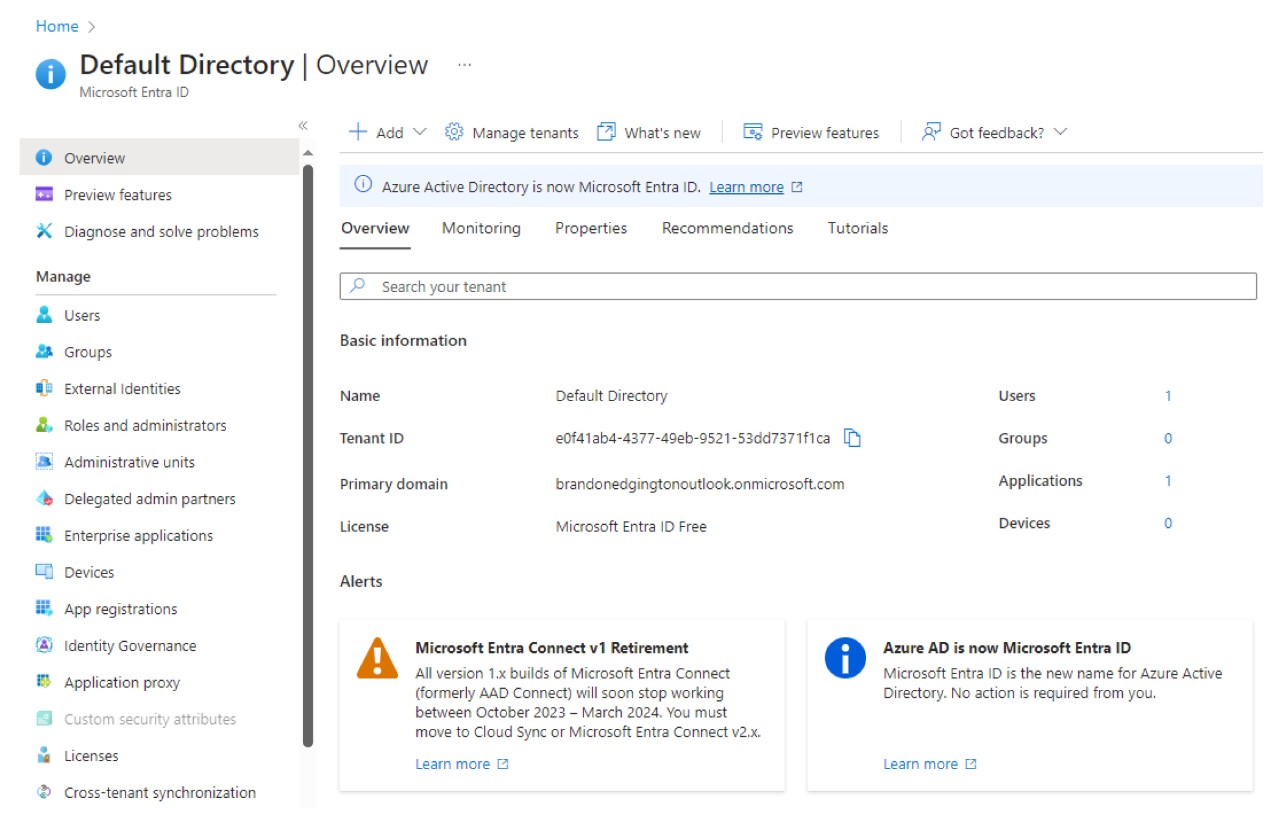The width and height of the screenshot is (1280, 821).
Task: Go to Home breadcrumb link
Action: [57, 26]
